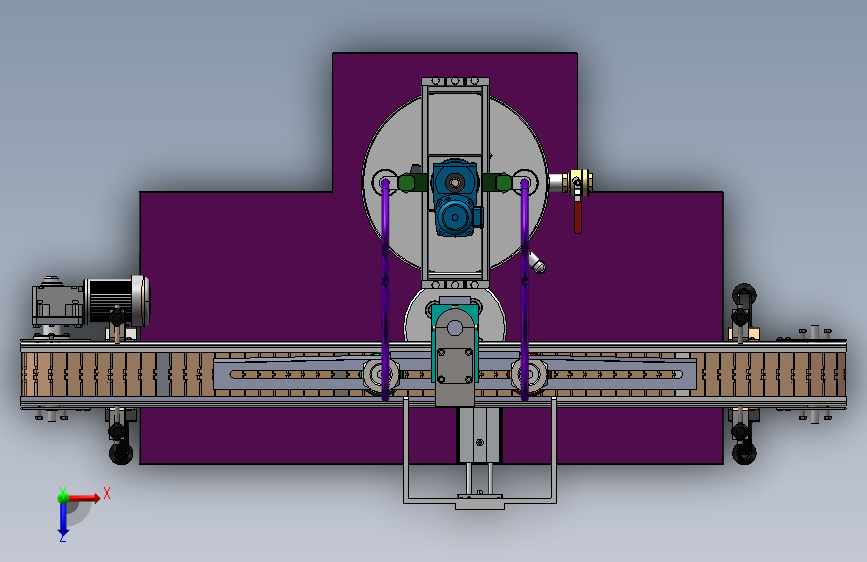867x562 pixels.
Task: Select the bottom-left black caster wheel
Action: point(121,453)
